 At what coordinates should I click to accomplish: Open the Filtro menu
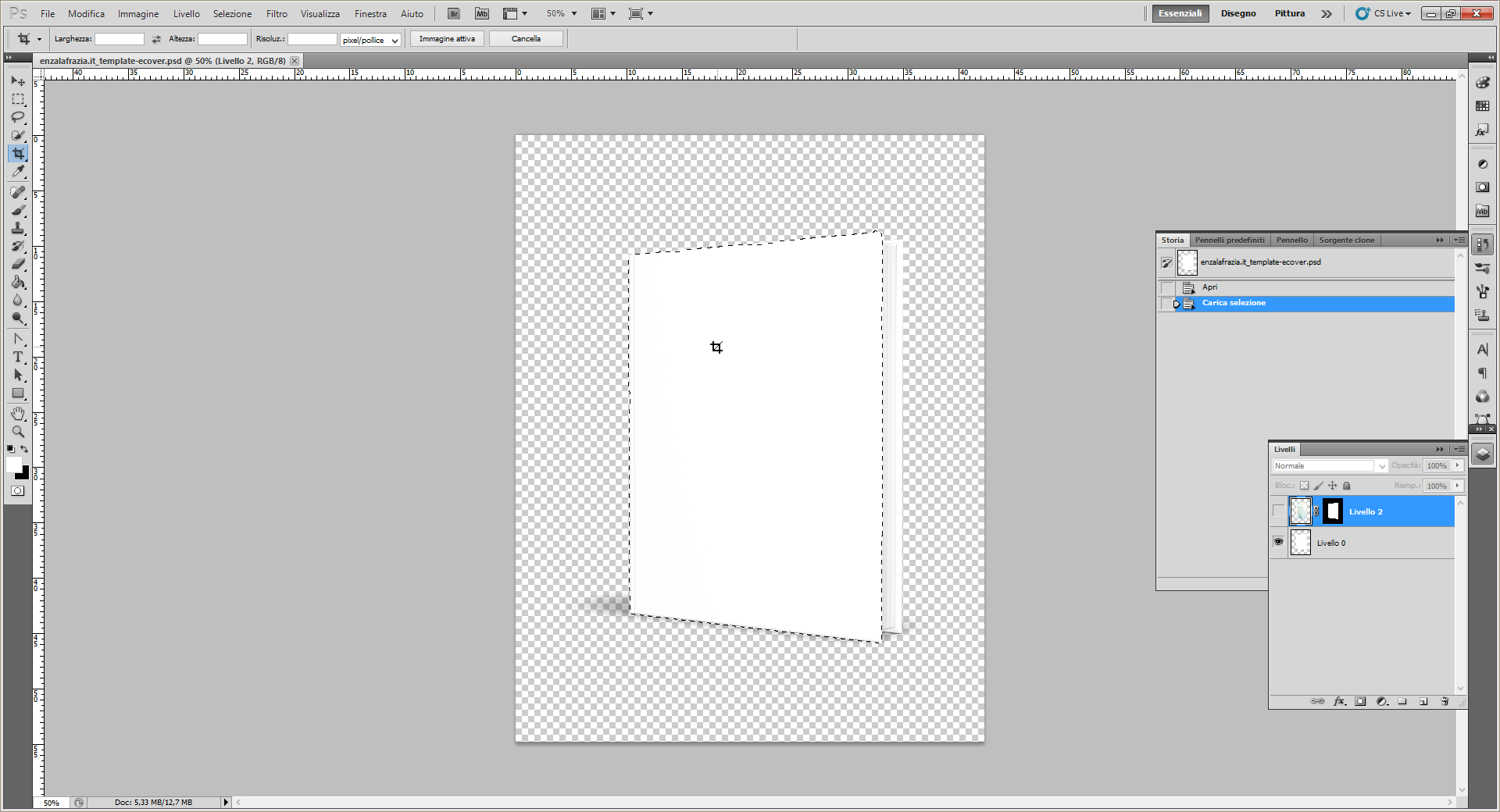(277, 14)
